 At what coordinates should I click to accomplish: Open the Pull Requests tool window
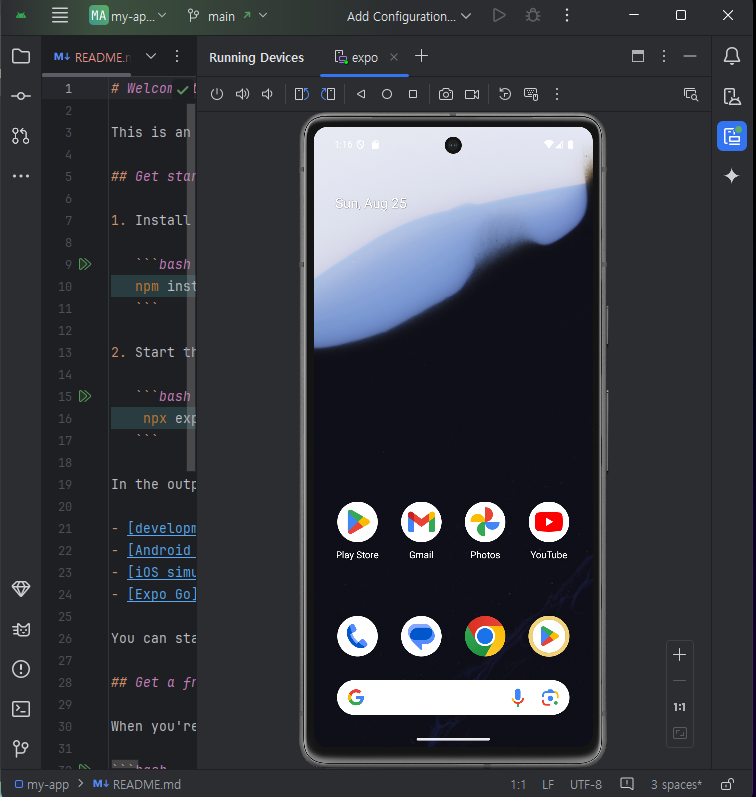pos(21,136)
